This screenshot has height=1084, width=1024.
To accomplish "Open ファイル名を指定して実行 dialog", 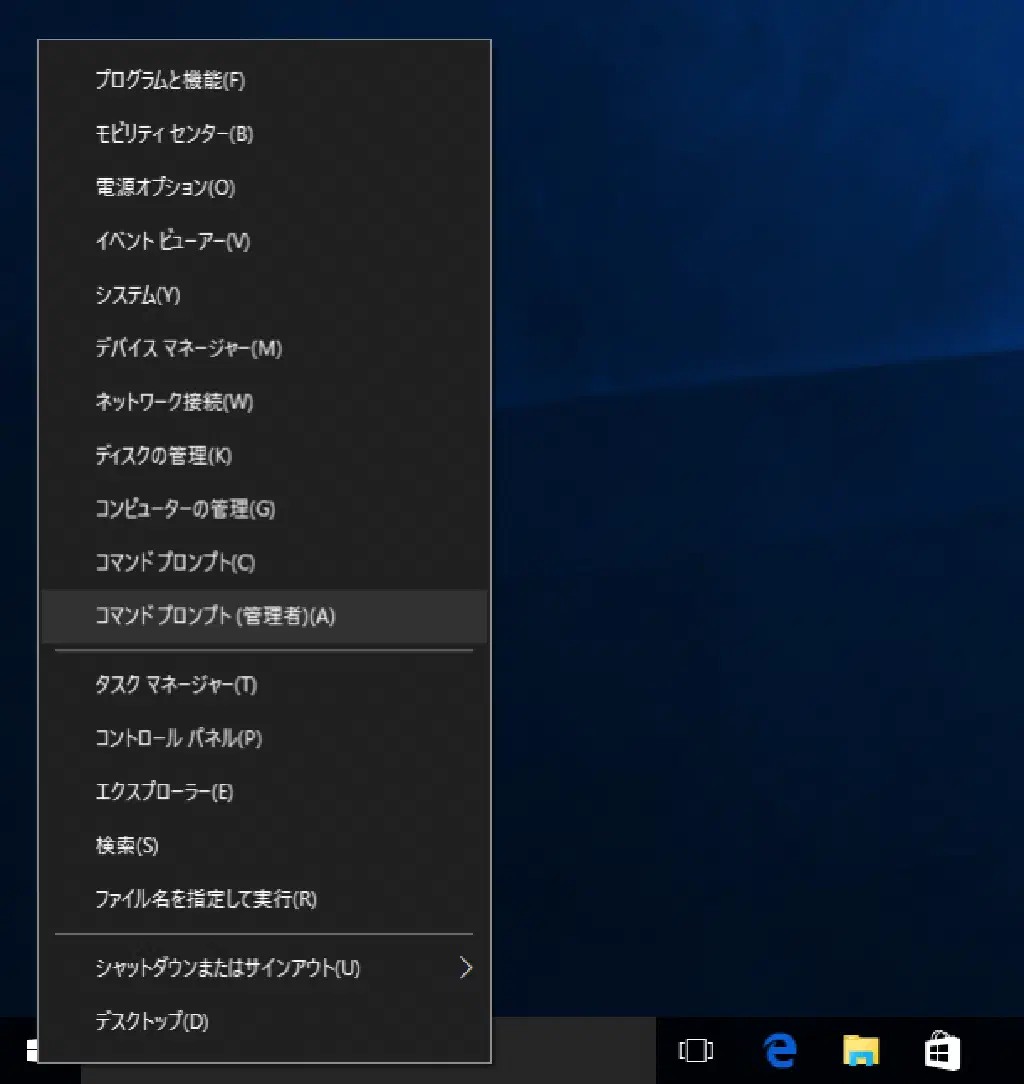I will click(x=205, y=899).
